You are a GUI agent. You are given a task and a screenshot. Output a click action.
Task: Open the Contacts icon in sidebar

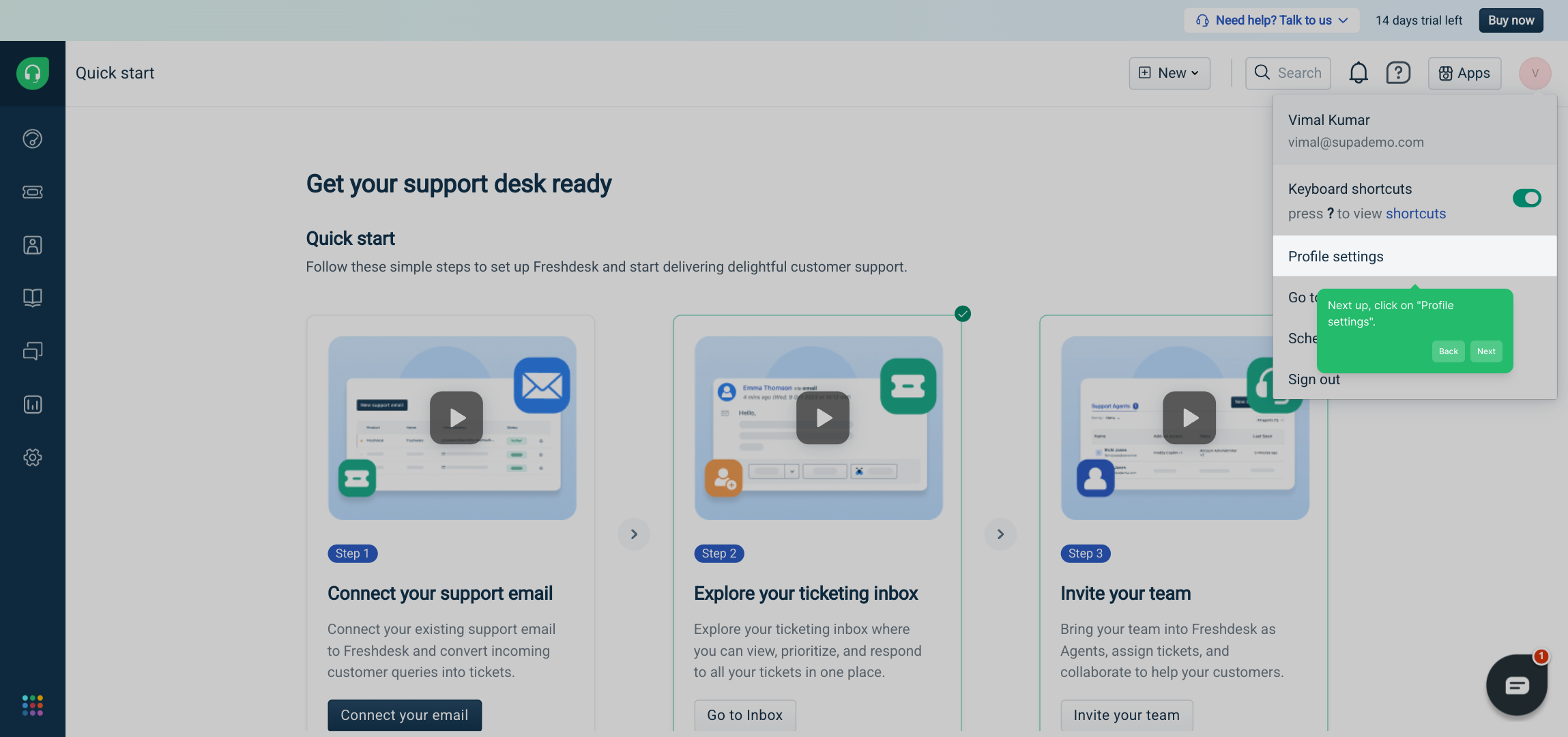32,245
